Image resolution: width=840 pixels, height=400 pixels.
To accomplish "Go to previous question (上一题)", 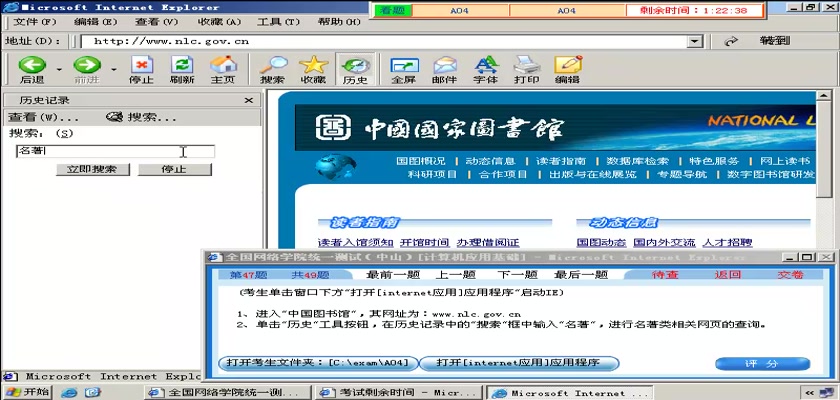I will pos(455,275).
